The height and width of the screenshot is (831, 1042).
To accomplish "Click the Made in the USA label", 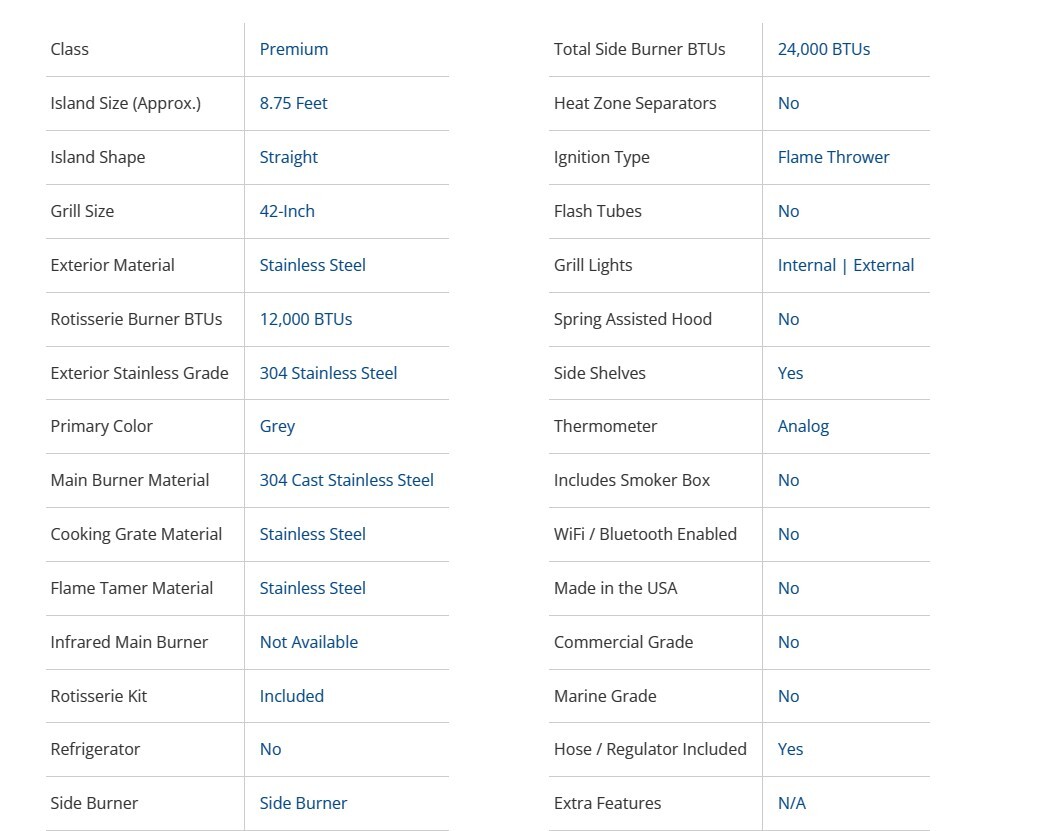I will click(615, 588).
